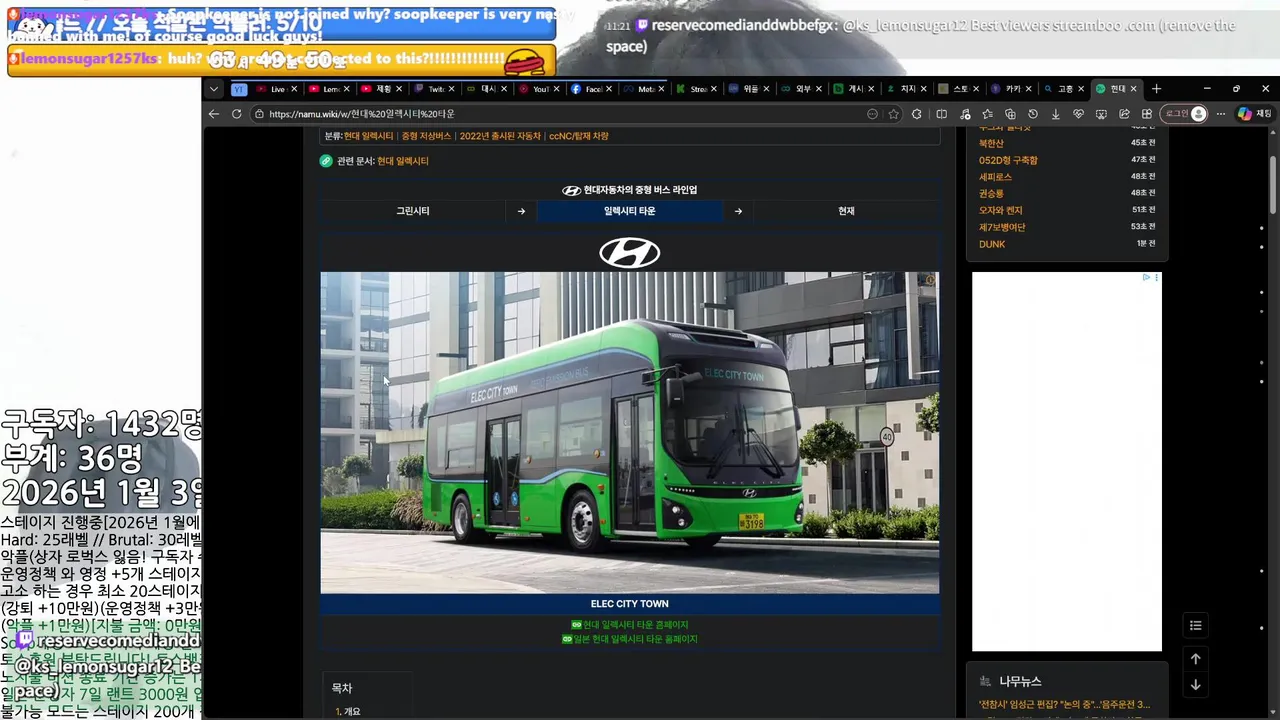
Task: Open recent change 오자와 켄지
Action: (1000, 210)
